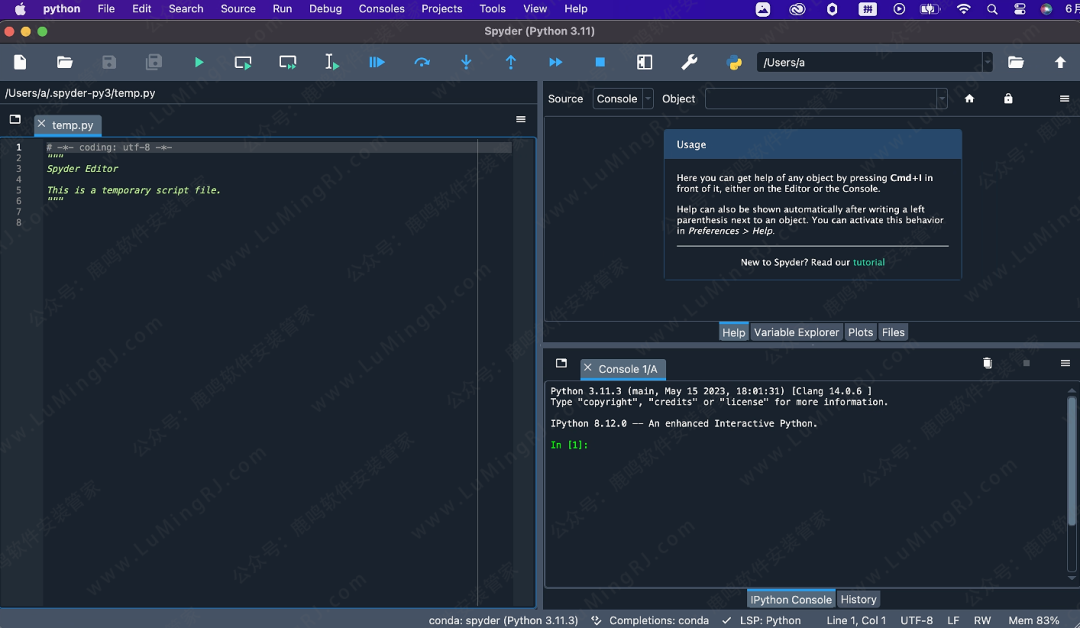Toggle the Help pane lock icon
This screenshot has height=628, width=1080.
click(1008, 99)
